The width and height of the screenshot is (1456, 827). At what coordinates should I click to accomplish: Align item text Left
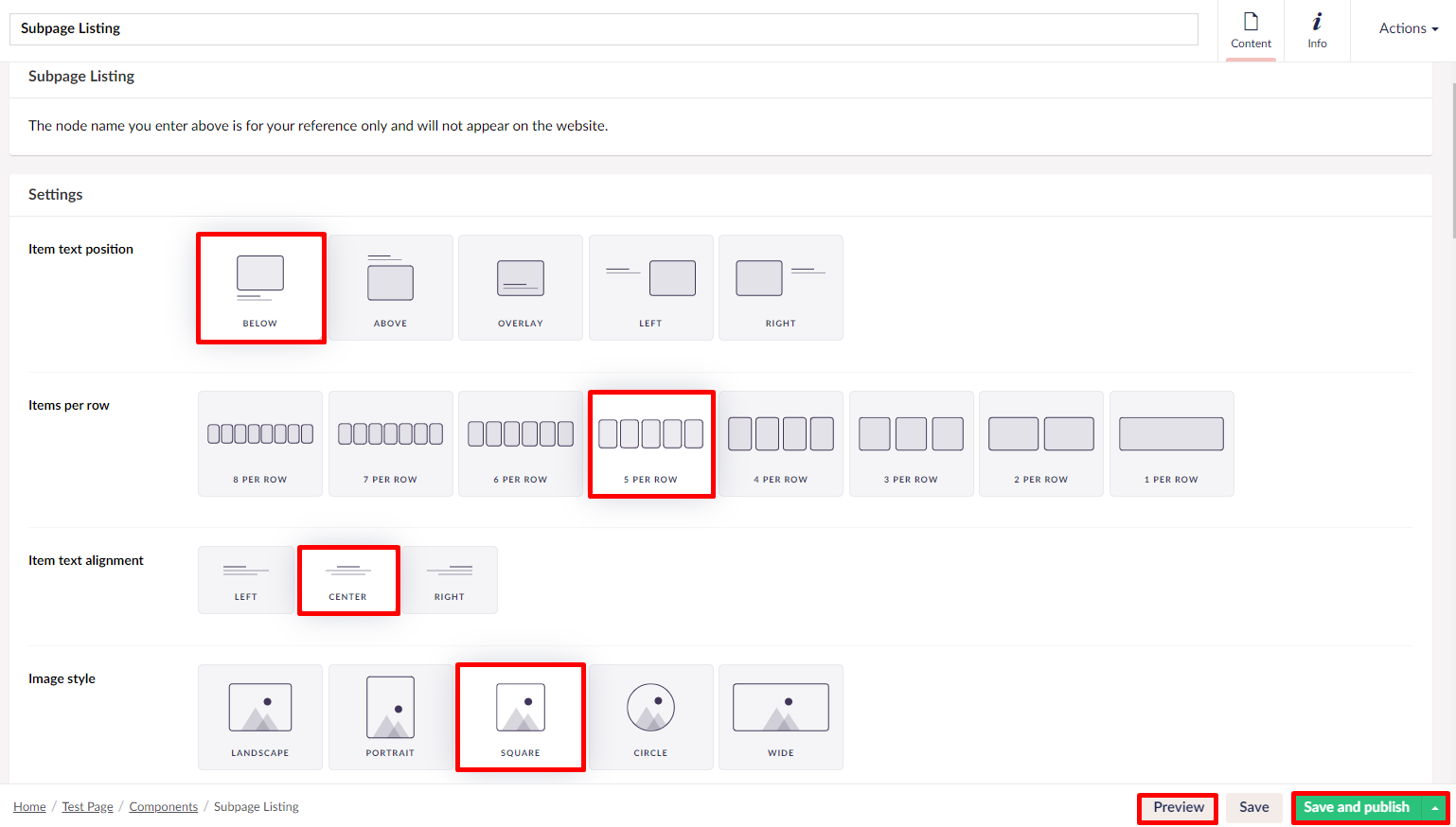(246, 580)
